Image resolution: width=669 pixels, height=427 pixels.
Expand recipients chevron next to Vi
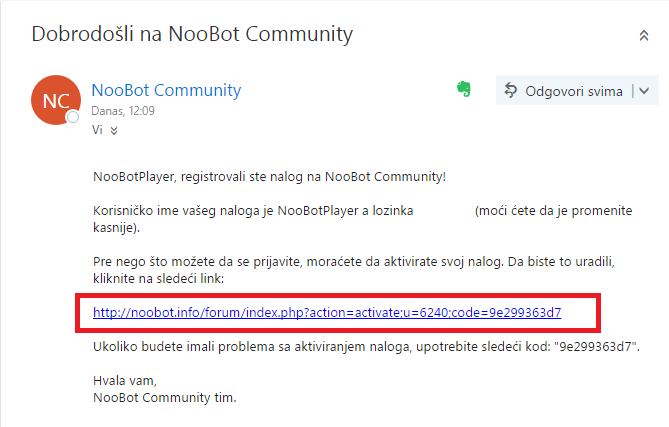click(113, 130)
